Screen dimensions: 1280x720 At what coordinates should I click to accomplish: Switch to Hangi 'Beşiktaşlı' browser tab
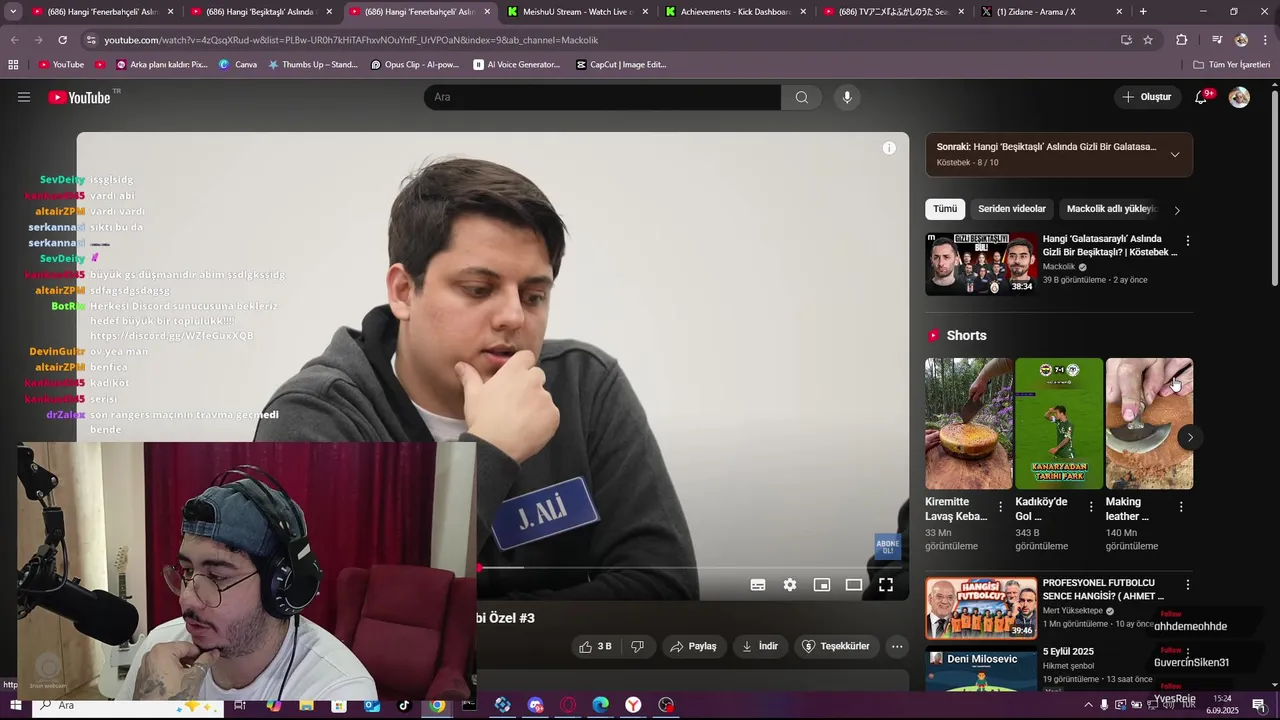[260, 12]
